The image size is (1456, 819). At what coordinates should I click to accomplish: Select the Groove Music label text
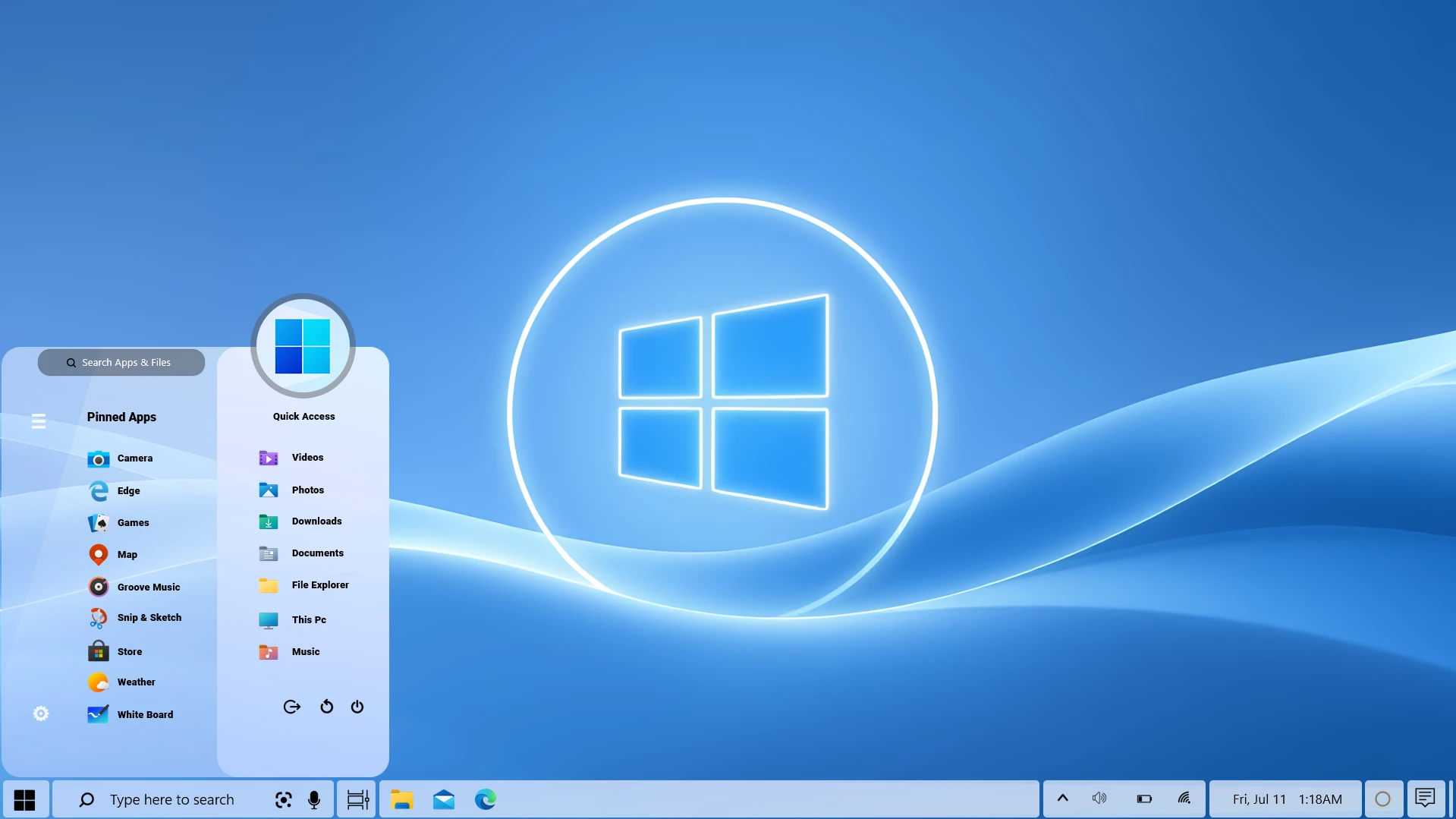[149, 587]
